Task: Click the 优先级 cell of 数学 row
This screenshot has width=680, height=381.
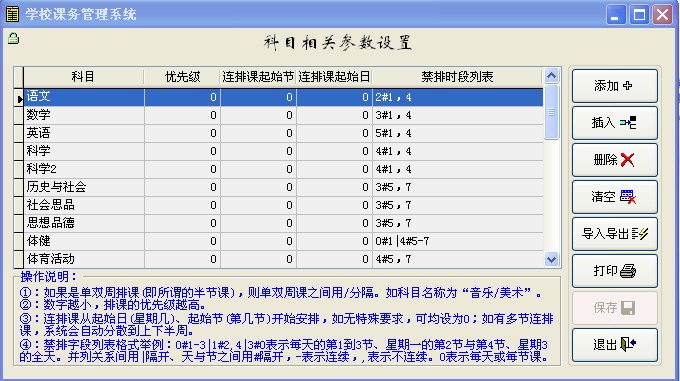Action: [182, 115]
